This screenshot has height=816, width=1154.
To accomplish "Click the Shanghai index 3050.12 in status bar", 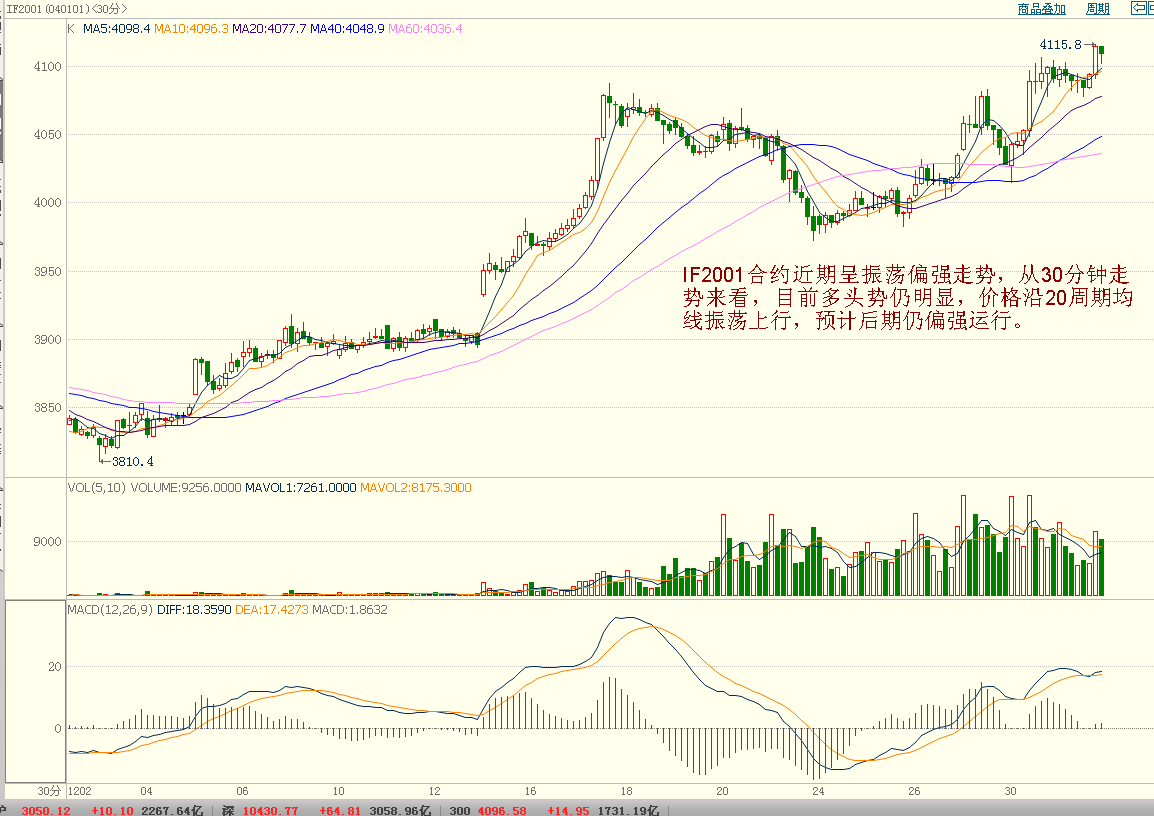I will (x=46, y=809).
